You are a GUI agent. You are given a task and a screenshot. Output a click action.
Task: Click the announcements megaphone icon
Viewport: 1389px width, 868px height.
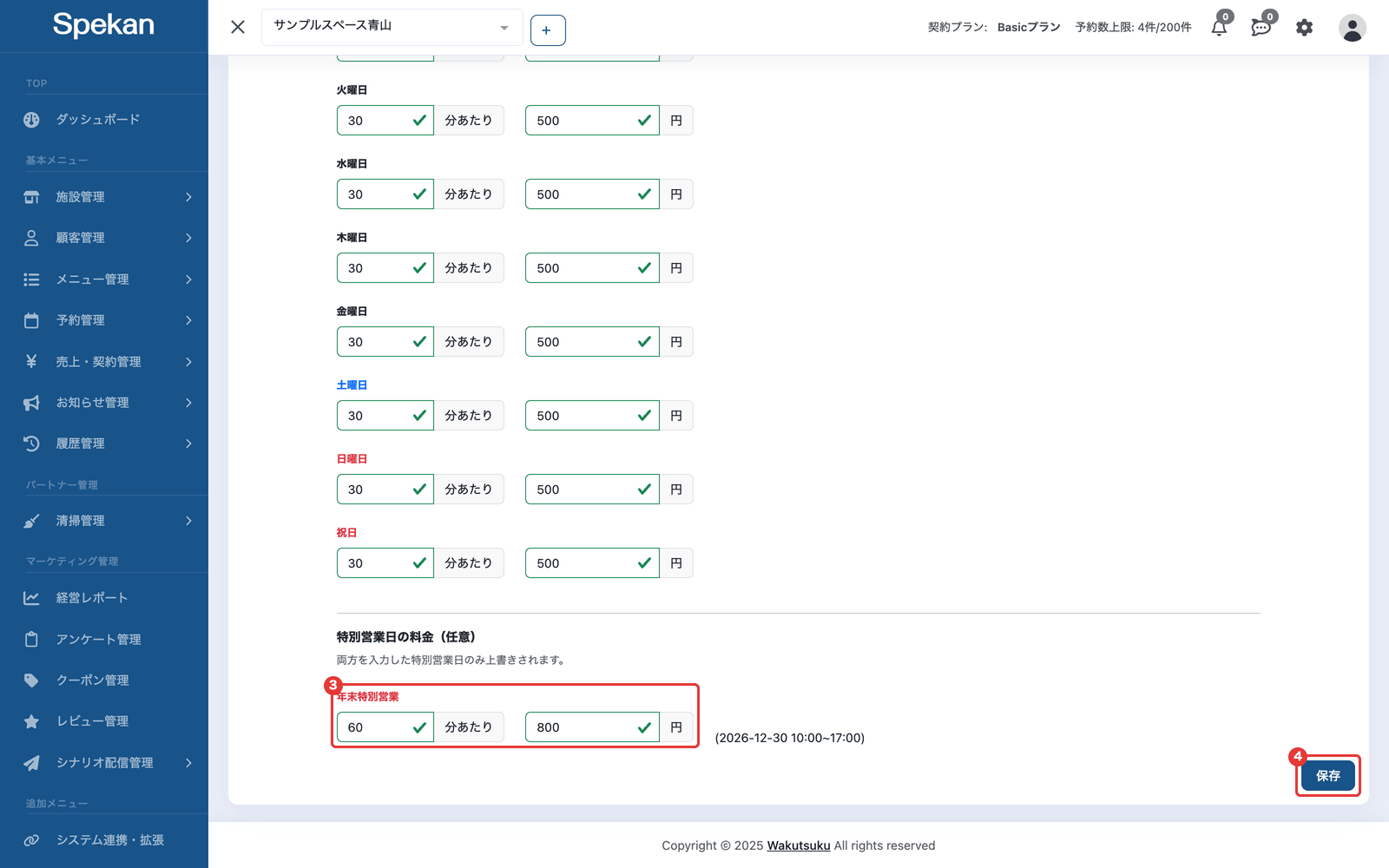coord(31,403)
